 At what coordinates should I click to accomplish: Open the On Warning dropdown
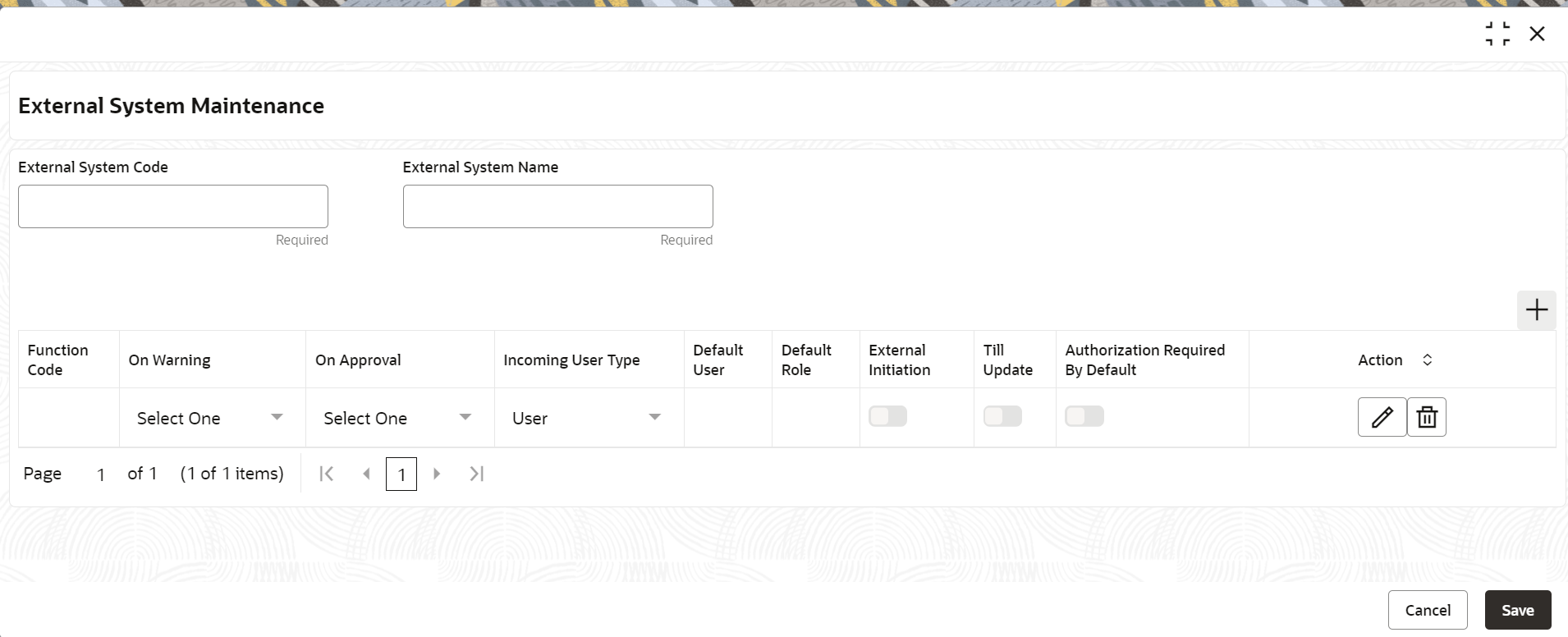[x=210, y=418]
